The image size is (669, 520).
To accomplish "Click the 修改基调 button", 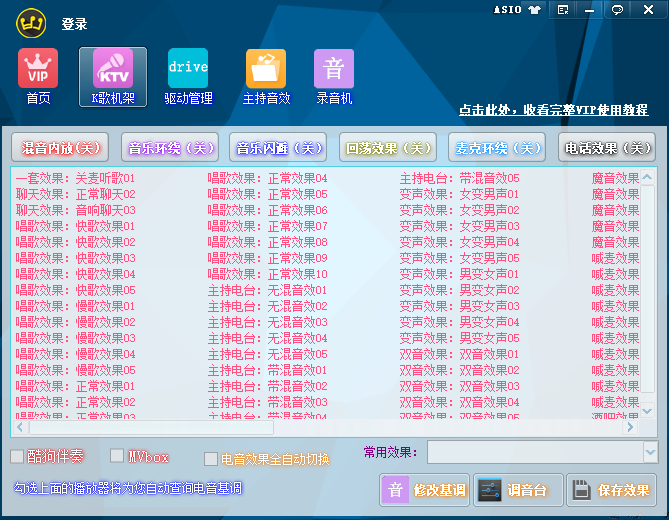I will click(x=425, y=490).
